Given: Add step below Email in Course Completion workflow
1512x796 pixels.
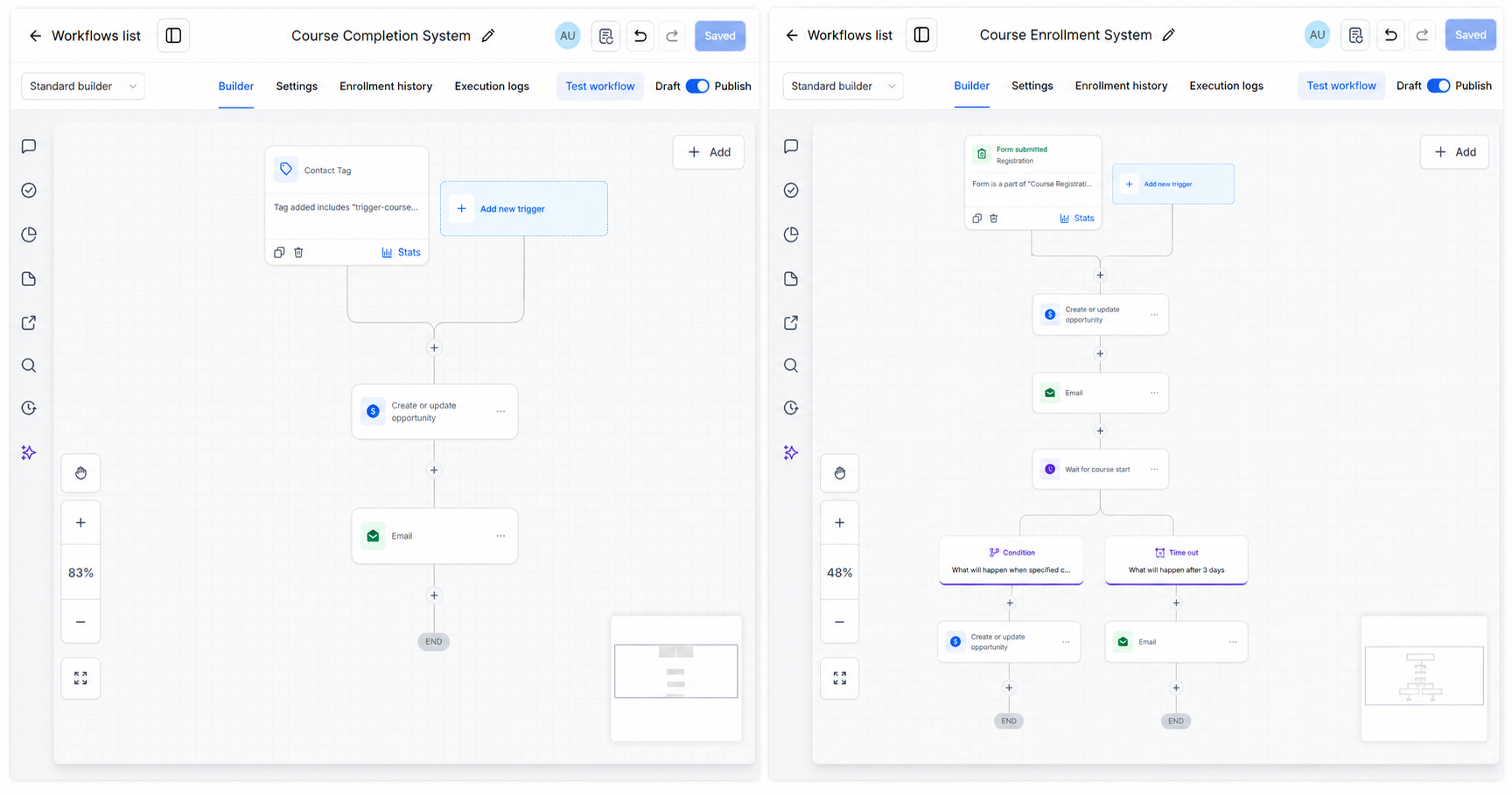Looking at the screenshot, I should point(434,596).
